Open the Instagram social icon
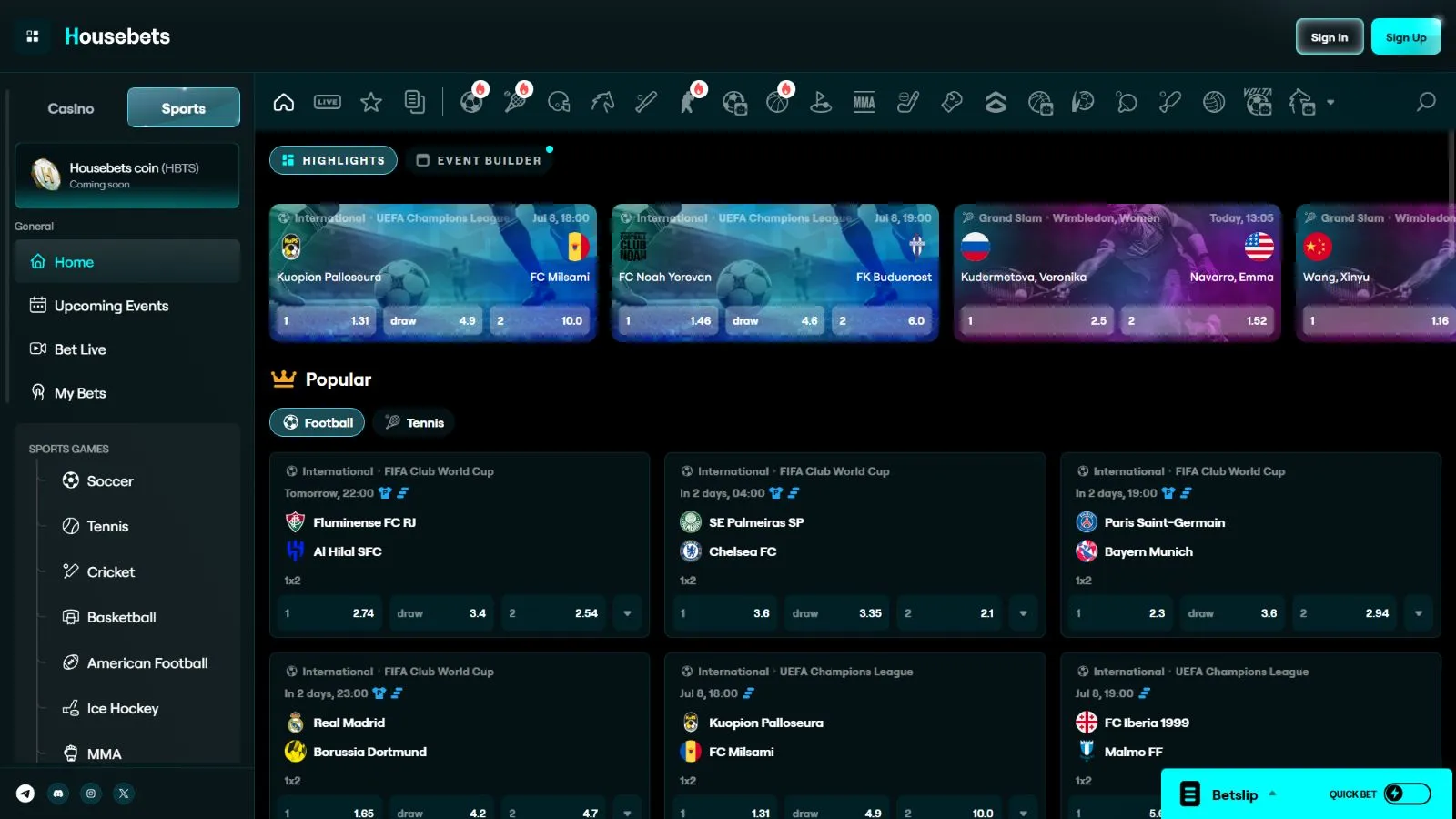The height and width of the screenshot is (819, 1456). coord(91,794)
